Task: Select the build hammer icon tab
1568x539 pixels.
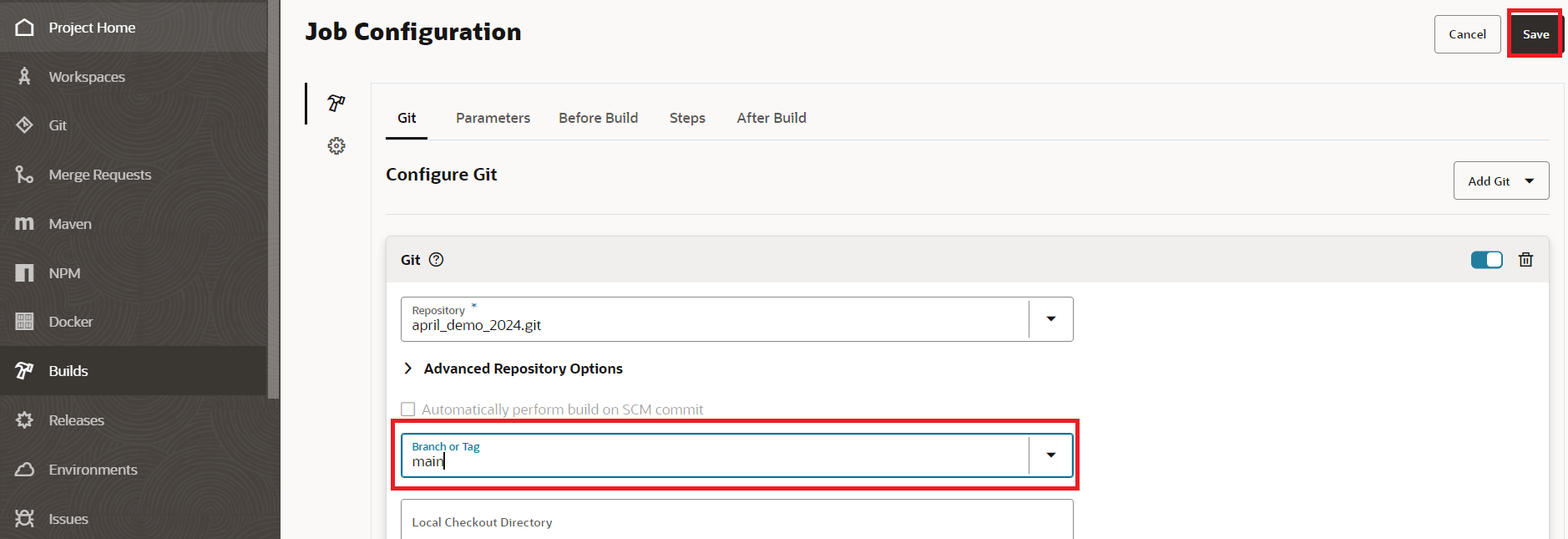Action: [x=336, y=103]
